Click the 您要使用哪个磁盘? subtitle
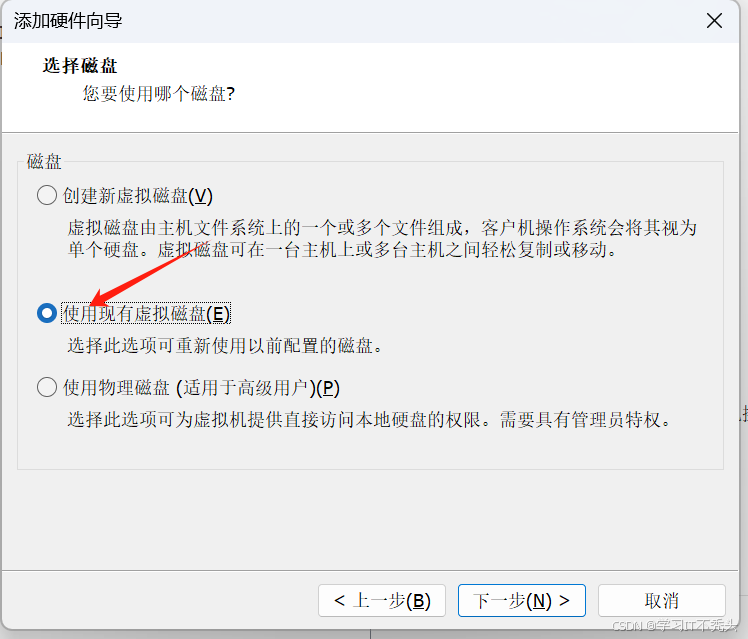The image size is (748, 639). pyautogui.click(x=159, y=93)
